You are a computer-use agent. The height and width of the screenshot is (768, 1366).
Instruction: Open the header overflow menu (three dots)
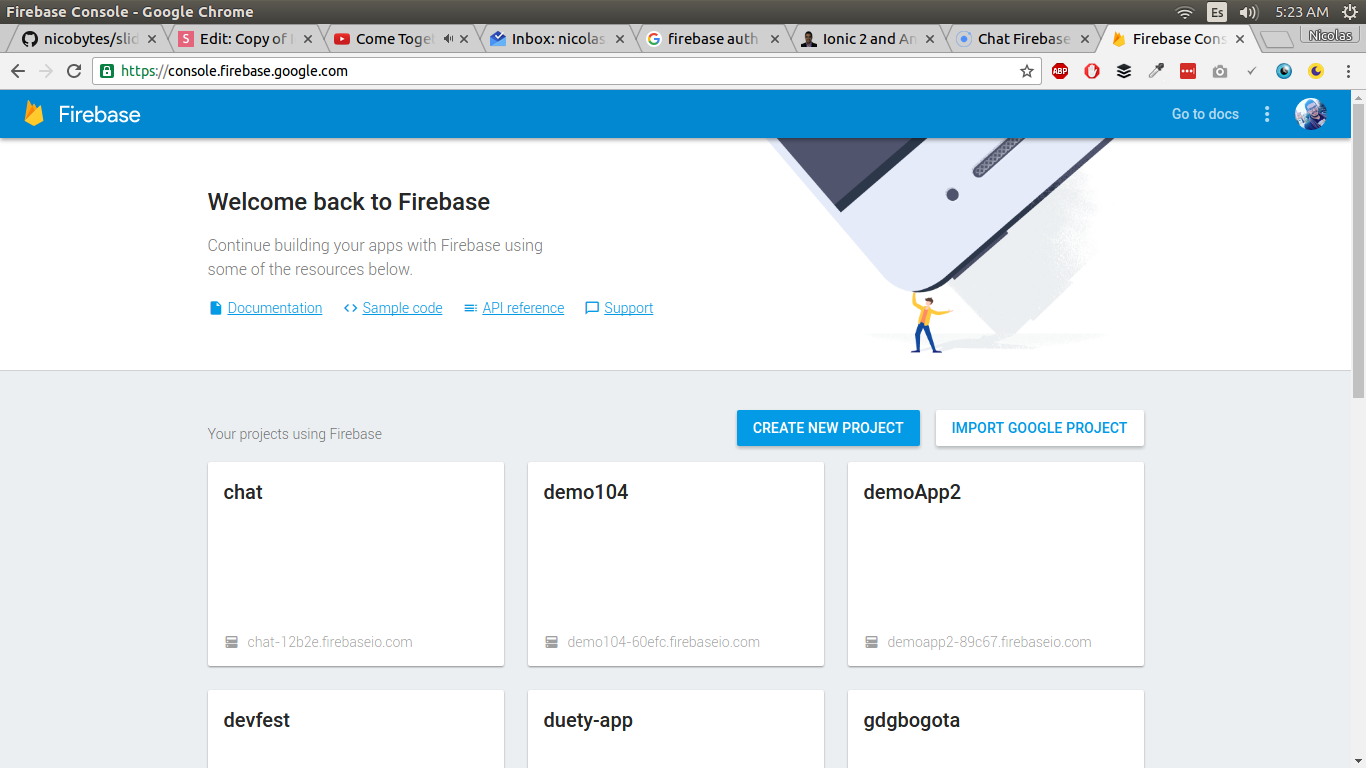[x=1267, y=114]
